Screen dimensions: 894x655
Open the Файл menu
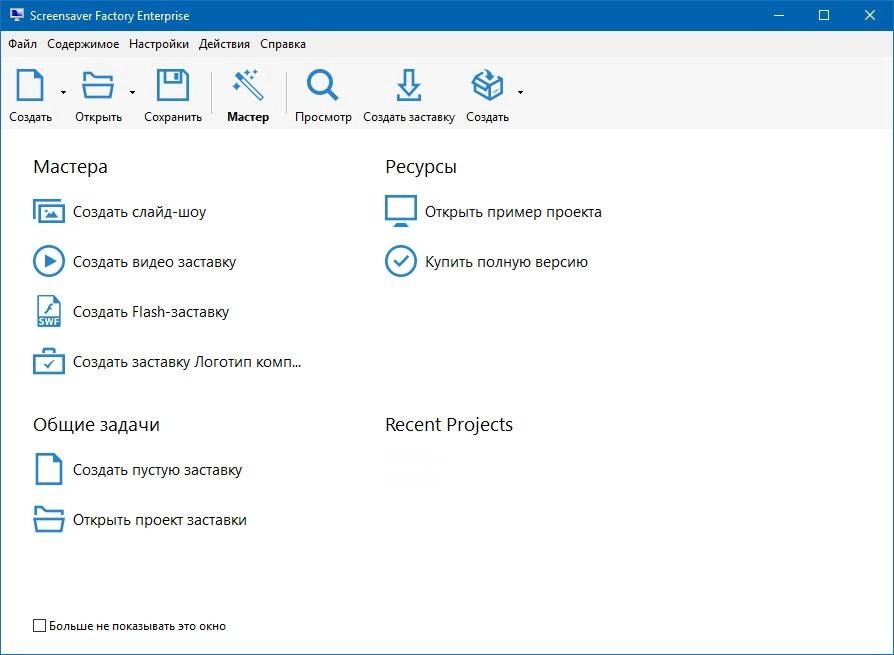[x=22, y=44]
